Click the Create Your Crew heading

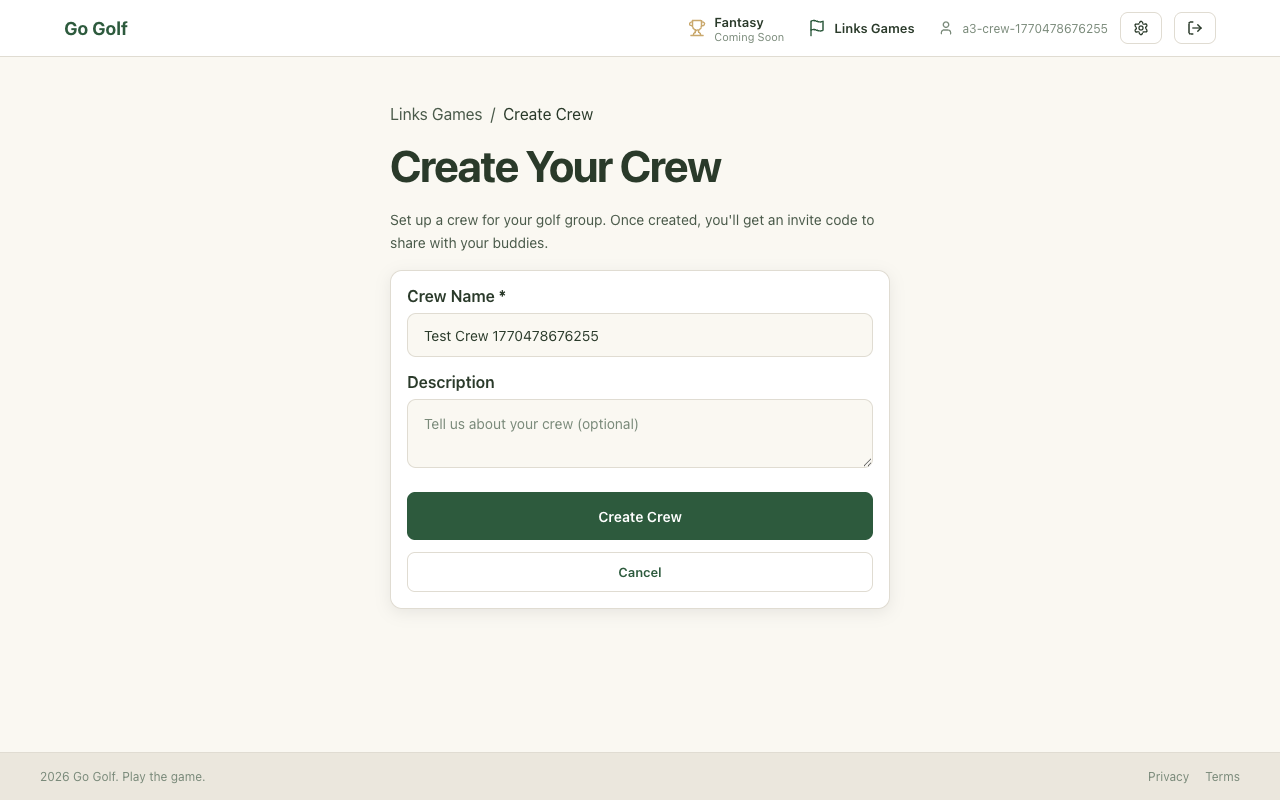555,167
